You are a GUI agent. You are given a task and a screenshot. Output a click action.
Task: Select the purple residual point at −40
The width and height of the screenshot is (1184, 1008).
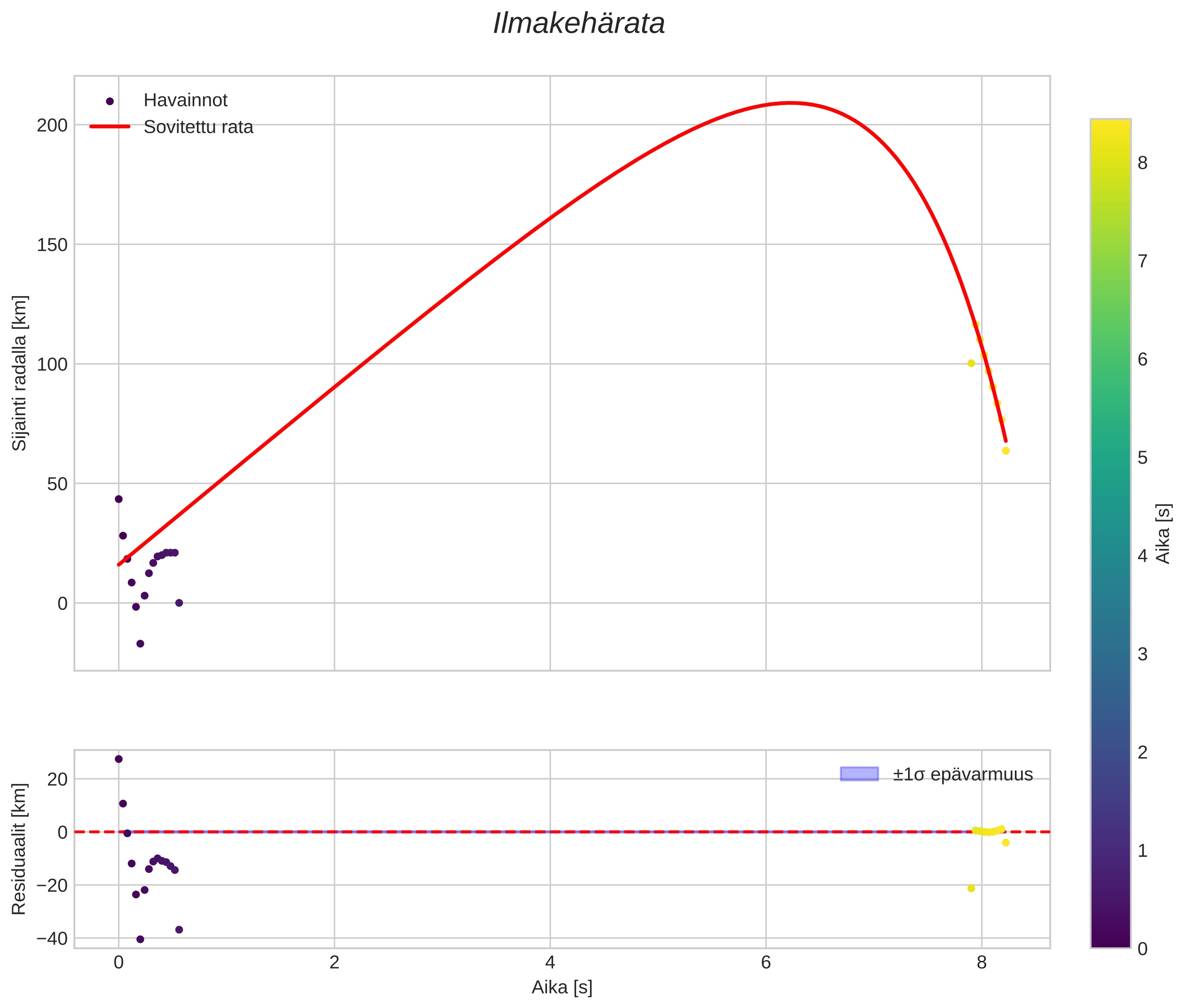[140, 939]
